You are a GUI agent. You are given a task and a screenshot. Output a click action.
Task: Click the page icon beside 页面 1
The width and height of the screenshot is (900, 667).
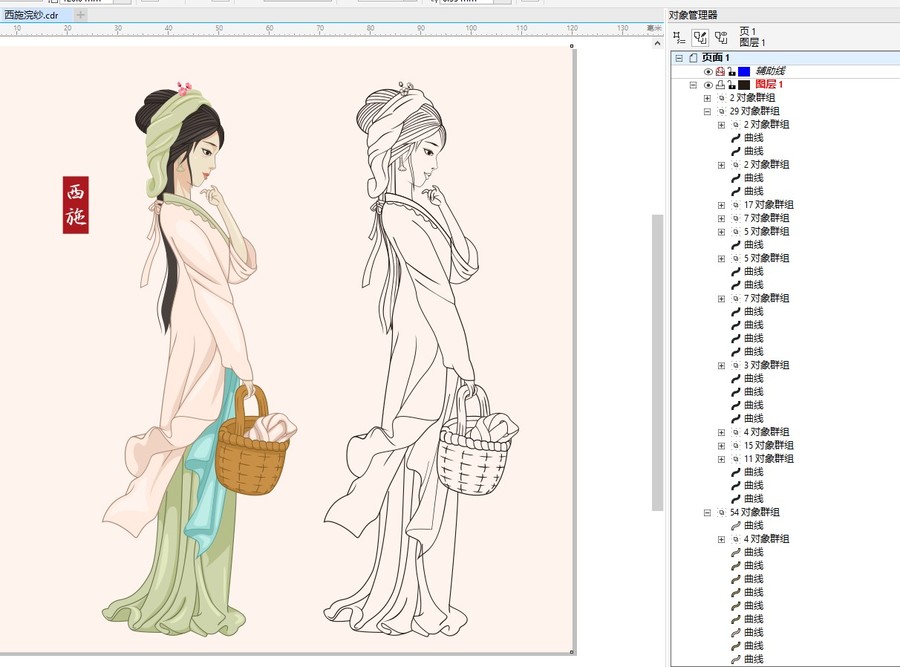coord(693,57)
